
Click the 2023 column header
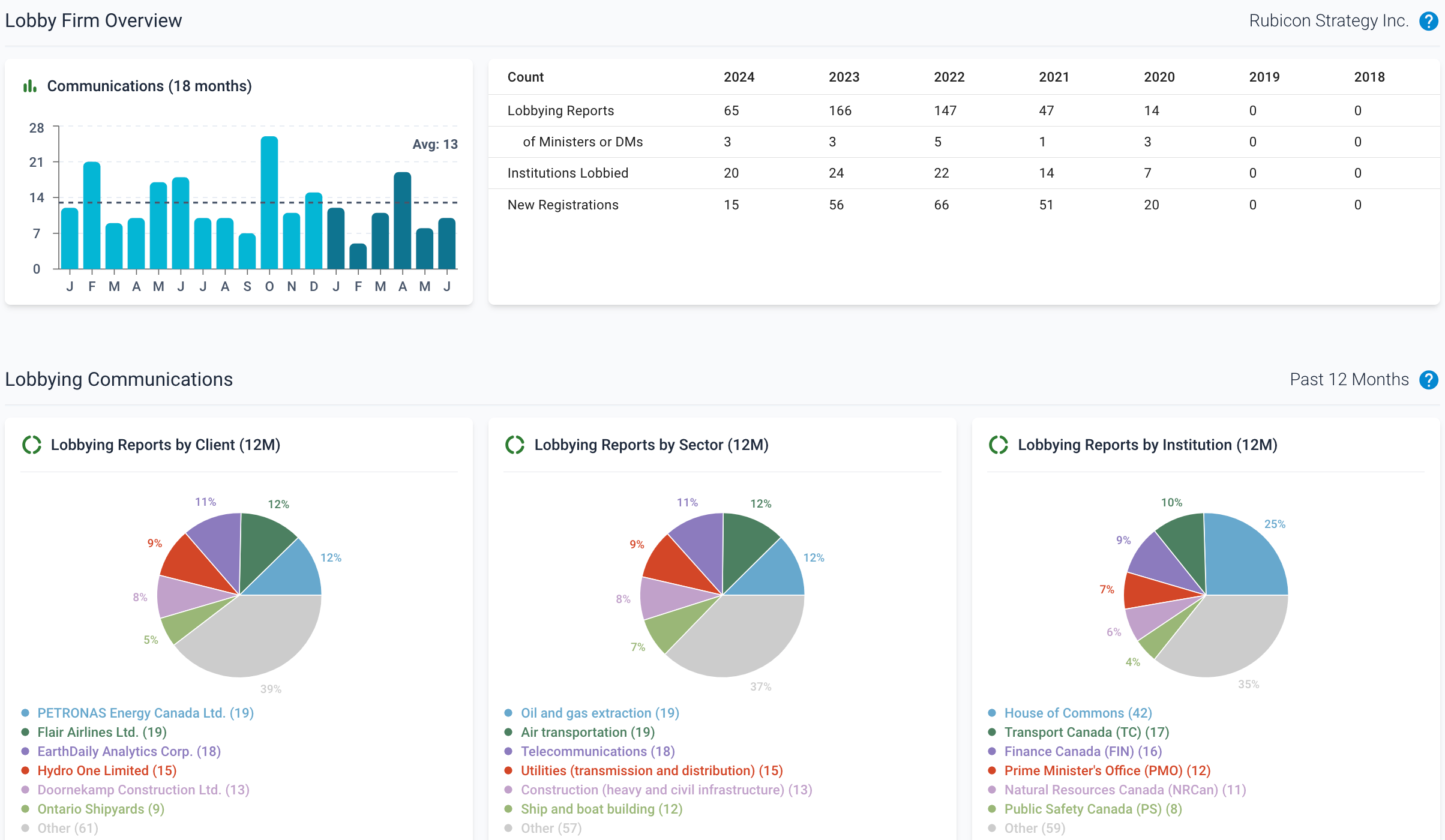coord(844,77)
